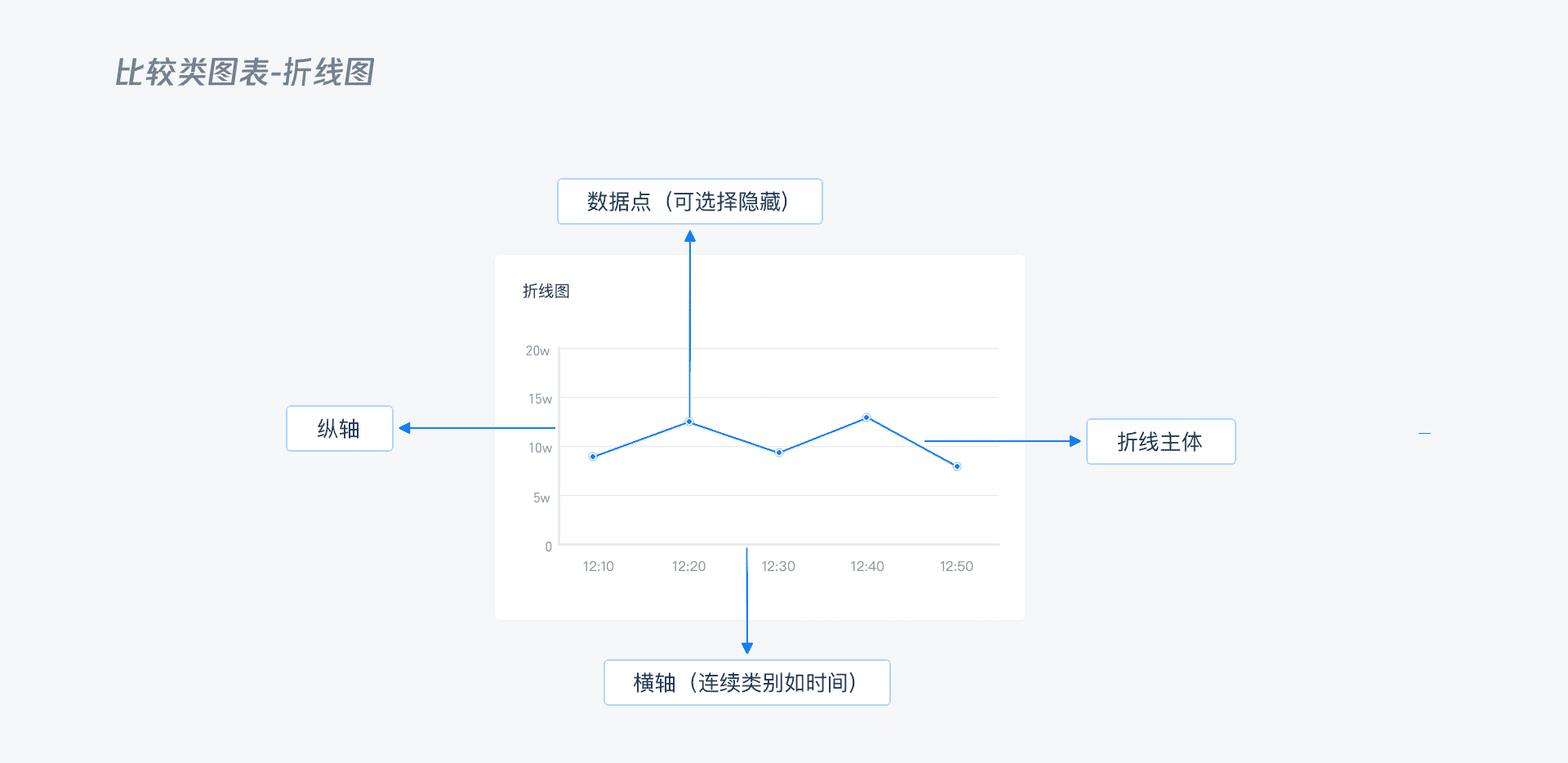
Task: Click the right arrowhead pointing to 折线主体
Action: click(x=1075, y=441)
